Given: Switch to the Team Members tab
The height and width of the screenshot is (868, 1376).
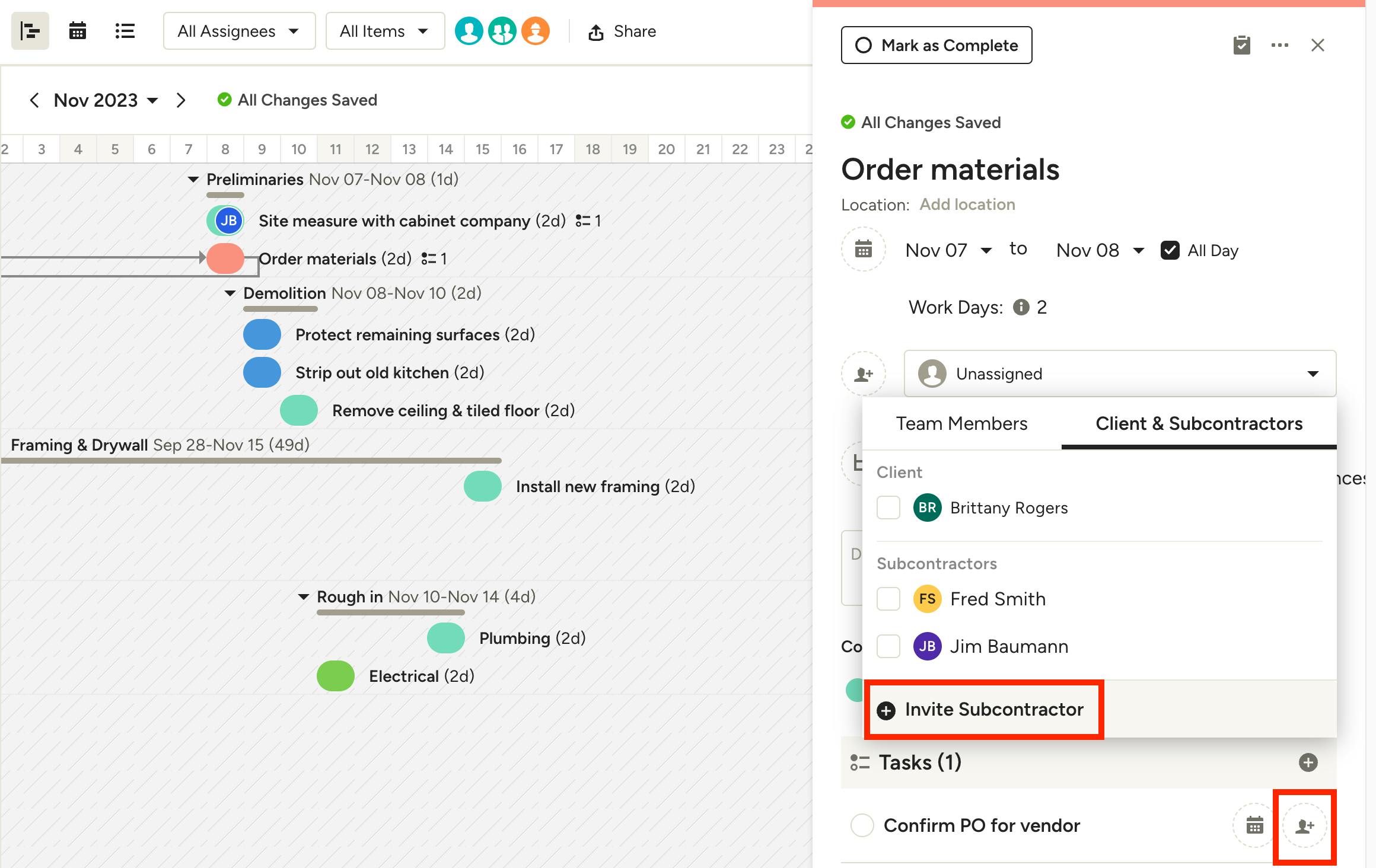Looking at the screenshot, I should click(x=961, y=423).
